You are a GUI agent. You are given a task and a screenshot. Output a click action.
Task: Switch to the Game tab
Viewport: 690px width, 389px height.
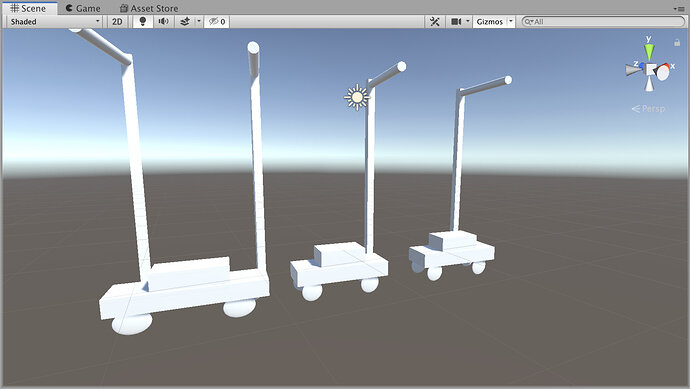point(83,8)
